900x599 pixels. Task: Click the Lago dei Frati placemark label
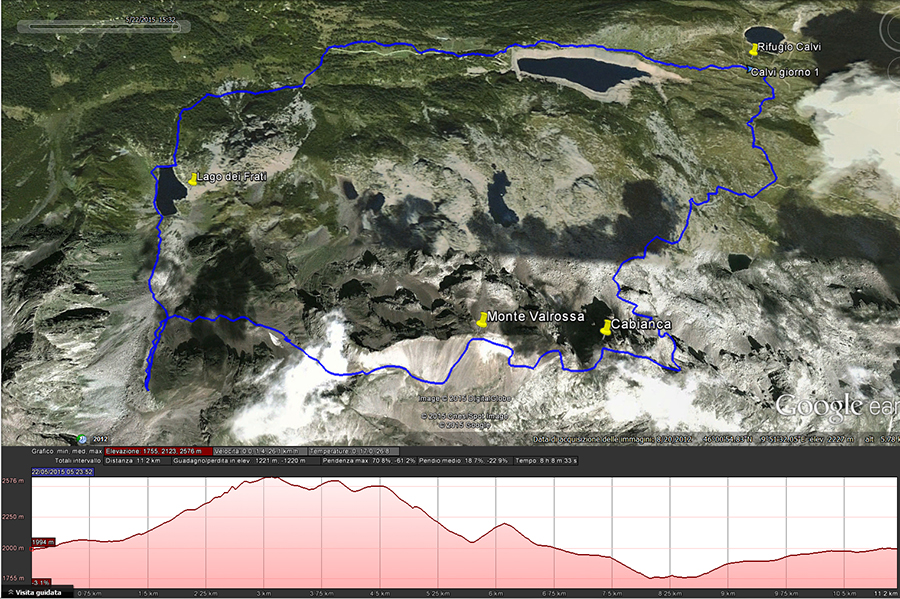tap(232, 177)
